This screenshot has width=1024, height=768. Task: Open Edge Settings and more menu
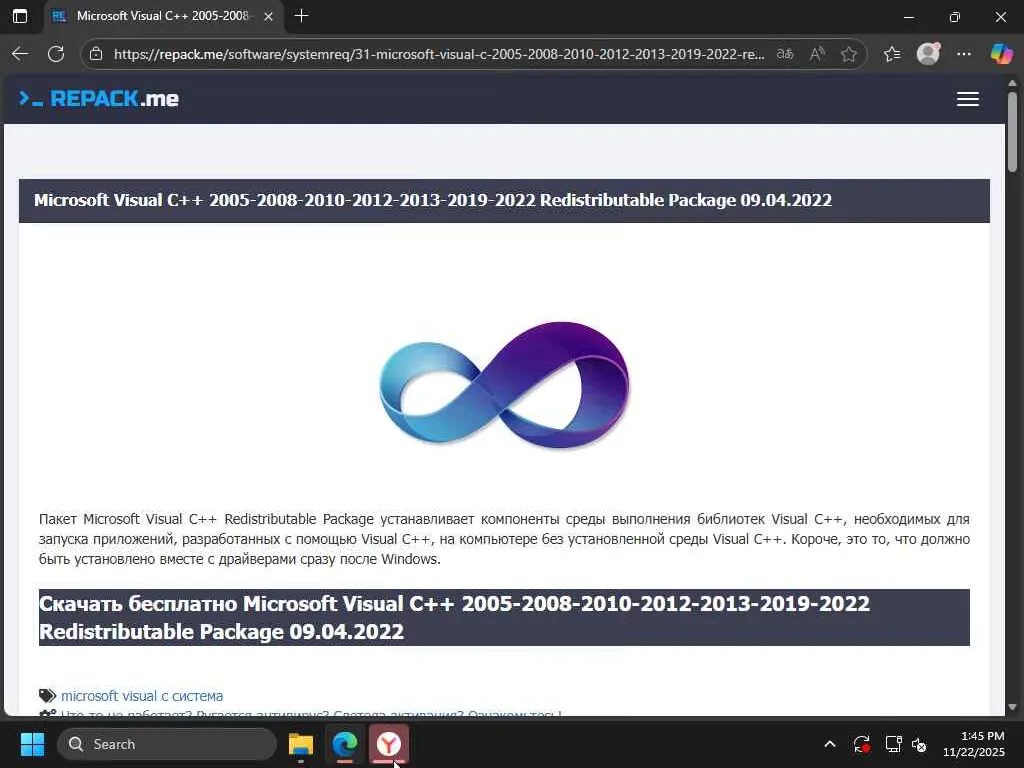pos(964,54)
